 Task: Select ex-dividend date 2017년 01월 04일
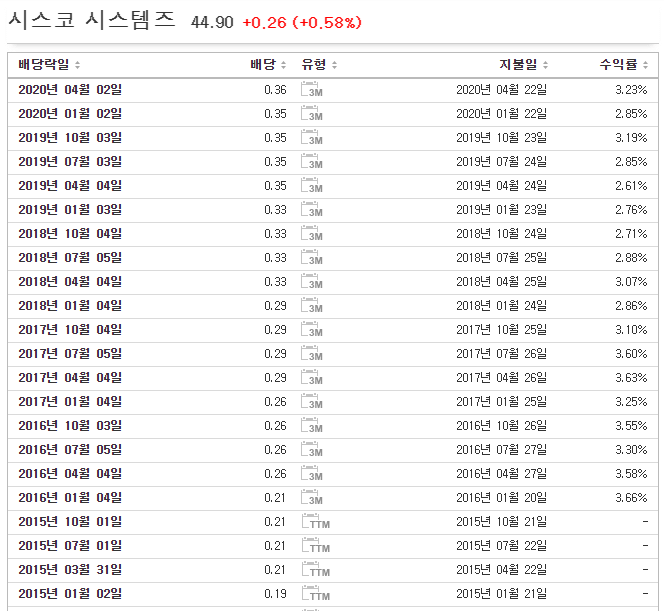pyautogui.click(x=70, y=401)
